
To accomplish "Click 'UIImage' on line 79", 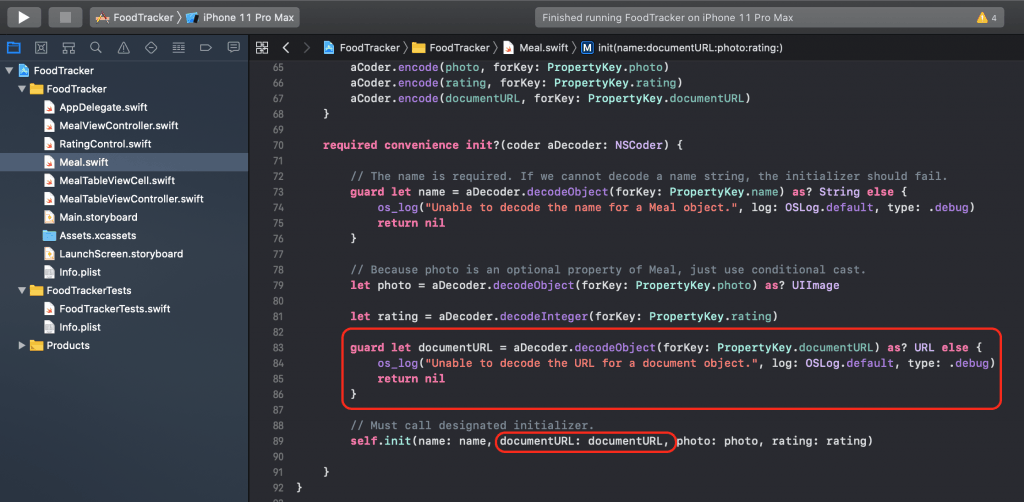I will click(x=816, y=285).
